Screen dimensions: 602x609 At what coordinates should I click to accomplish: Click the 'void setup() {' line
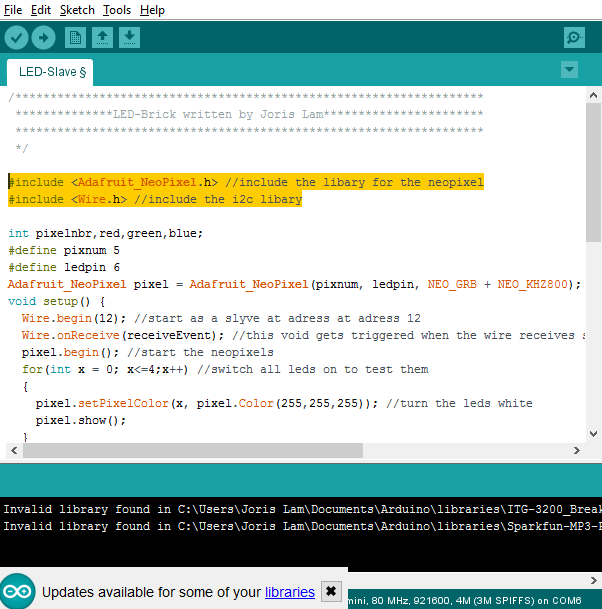[x=57, y=301]
